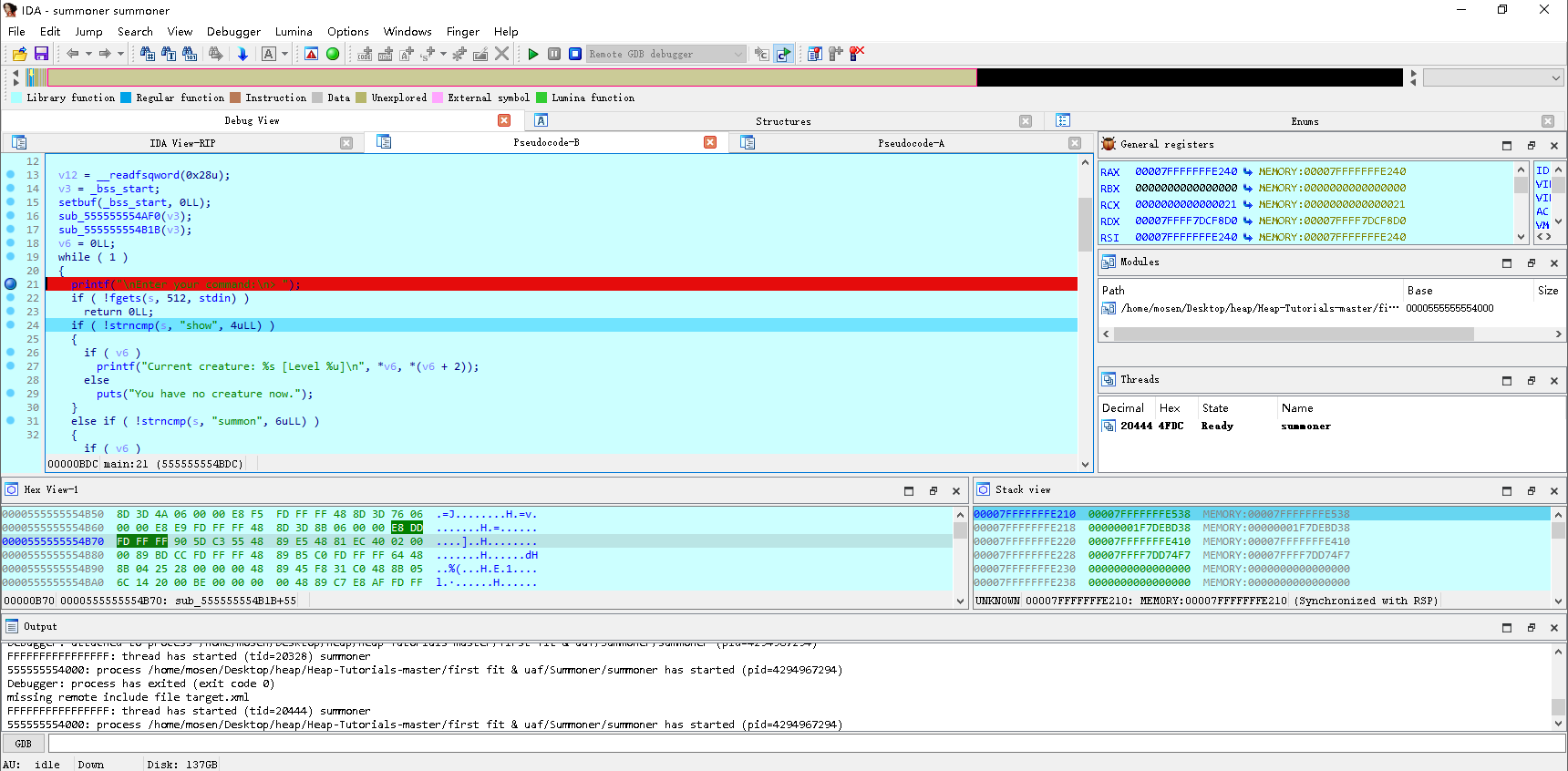
Task: Toggle breakpoint dot at line 15
Action: [11, 201]
